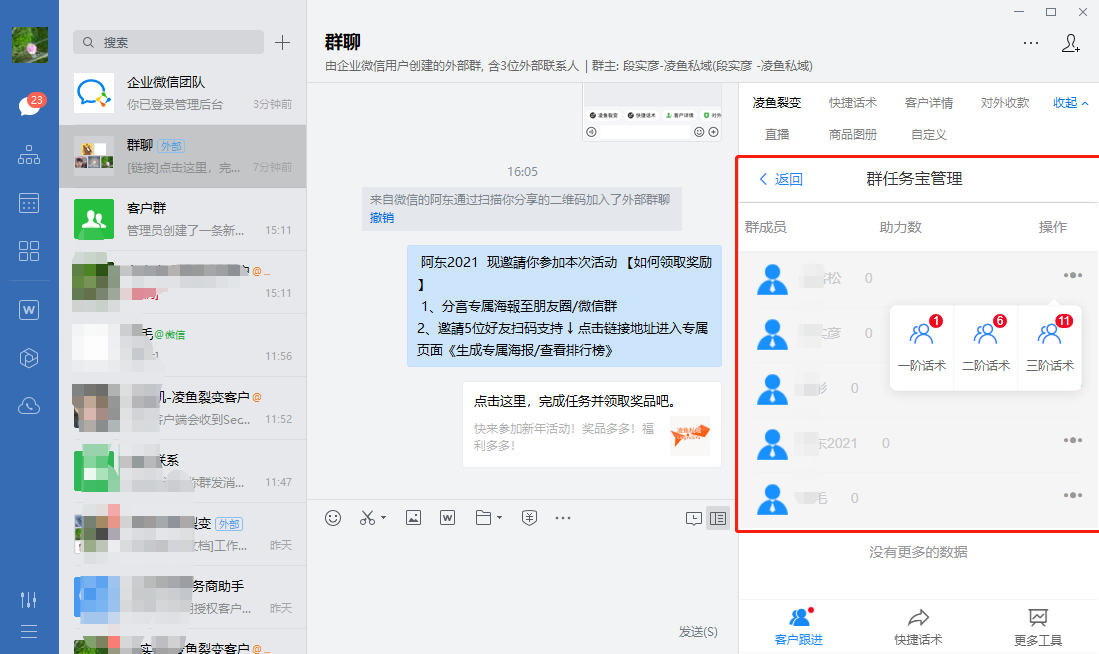
Task: Collapse the toolbar using 收起
Action: tap(1070, 103)
